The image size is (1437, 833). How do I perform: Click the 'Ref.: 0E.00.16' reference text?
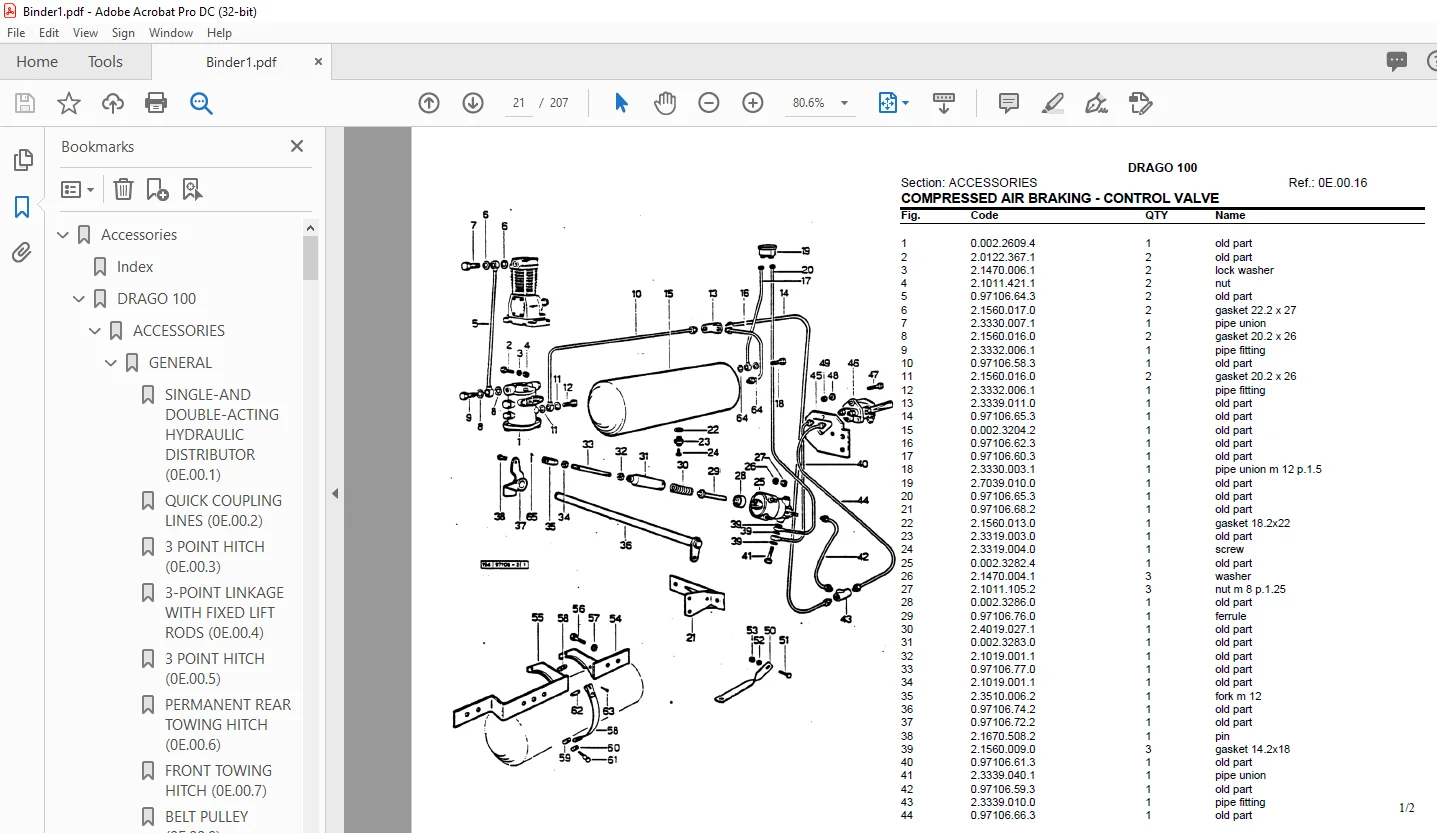coord(1328,183)
